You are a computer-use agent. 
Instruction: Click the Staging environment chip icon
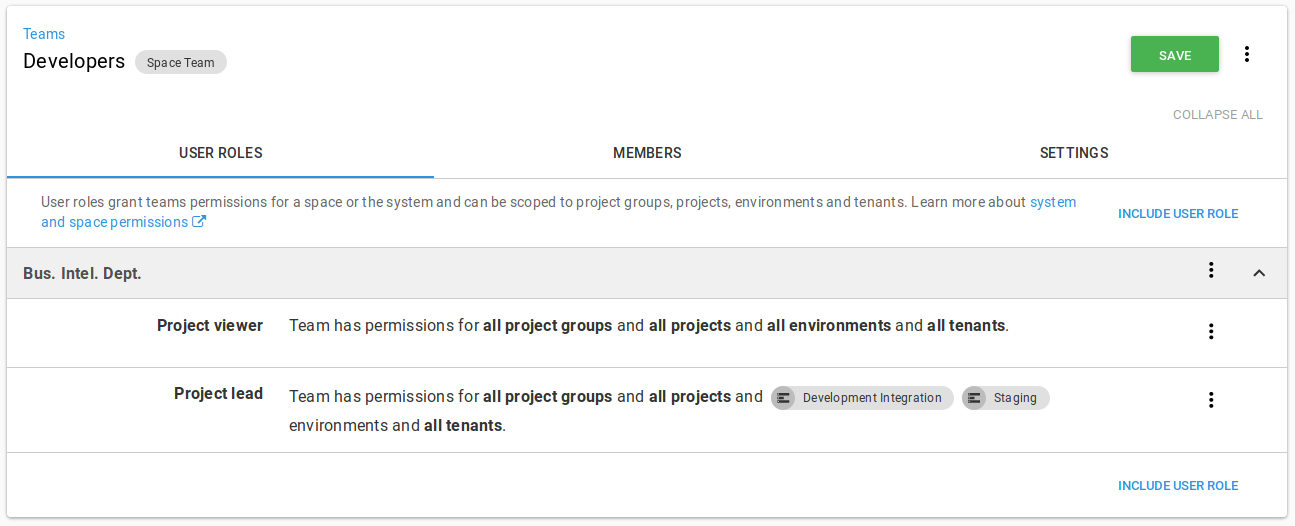(975, 398)
